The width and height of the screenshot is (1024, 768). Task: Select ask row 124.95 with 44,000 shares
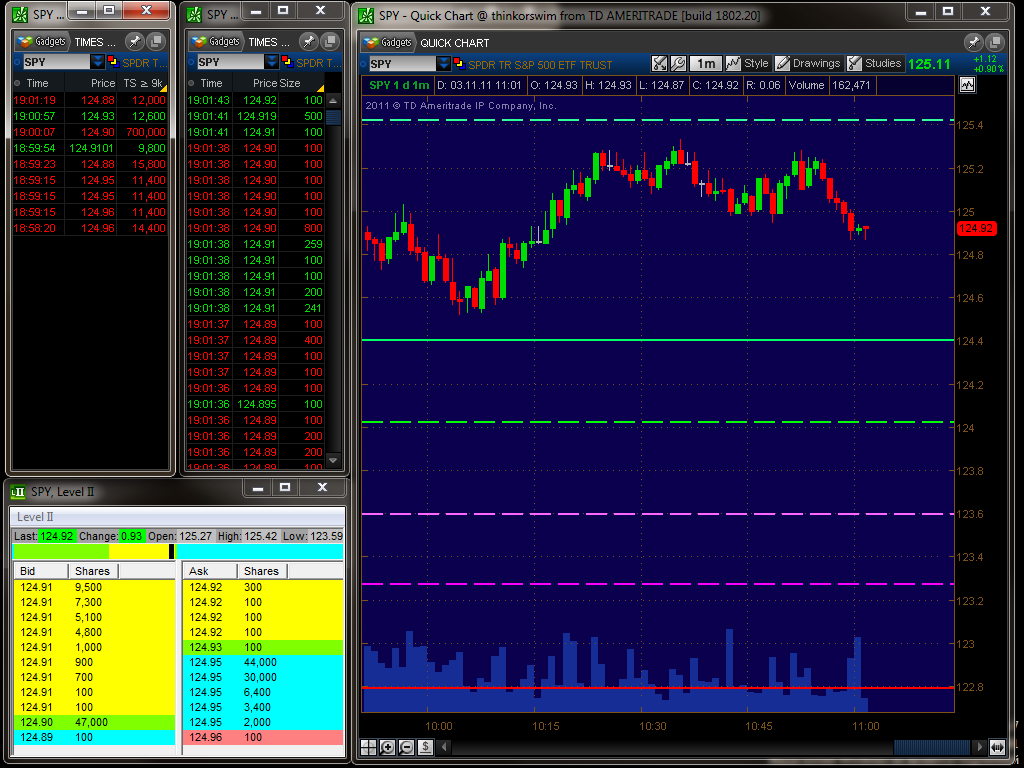click(264, 662)
